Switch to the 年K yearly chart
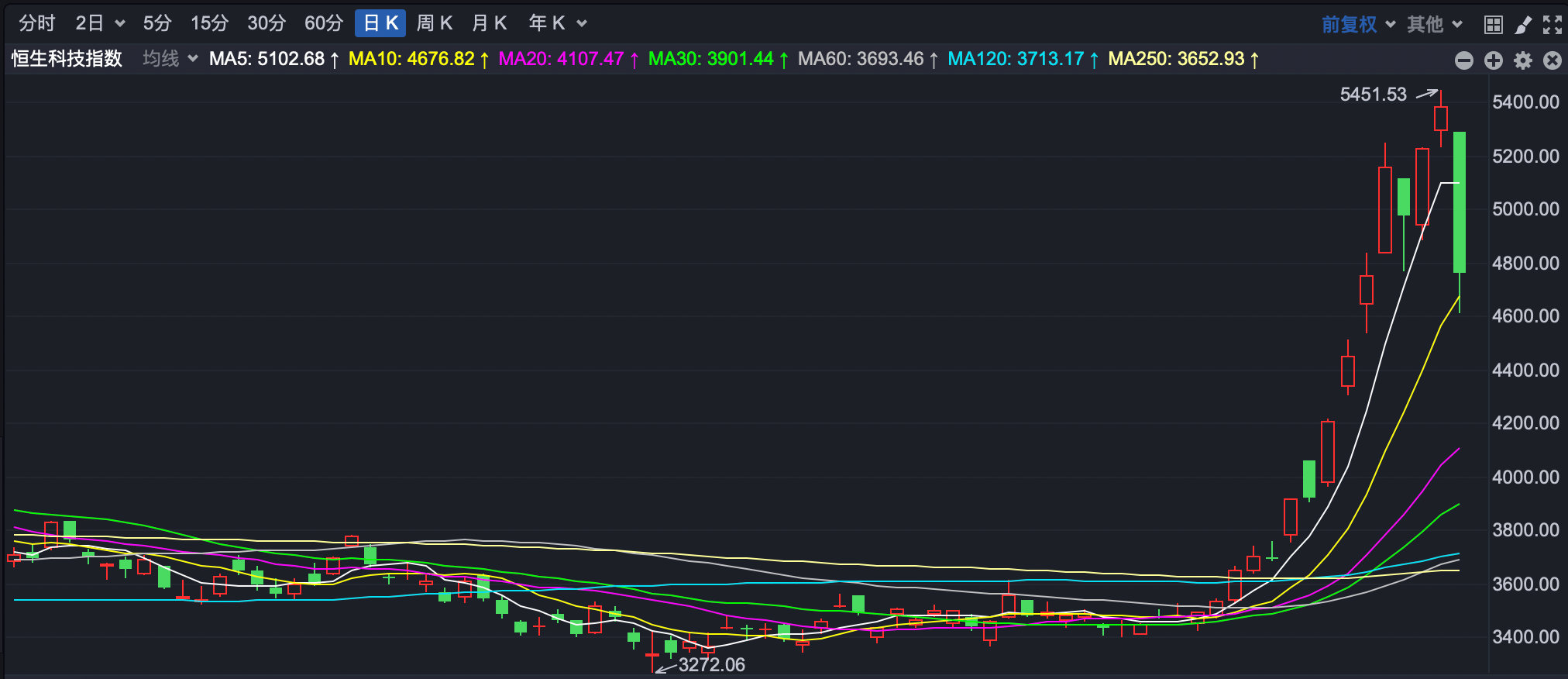Screen dimensions: 1568x679 [x=547, y=23]
